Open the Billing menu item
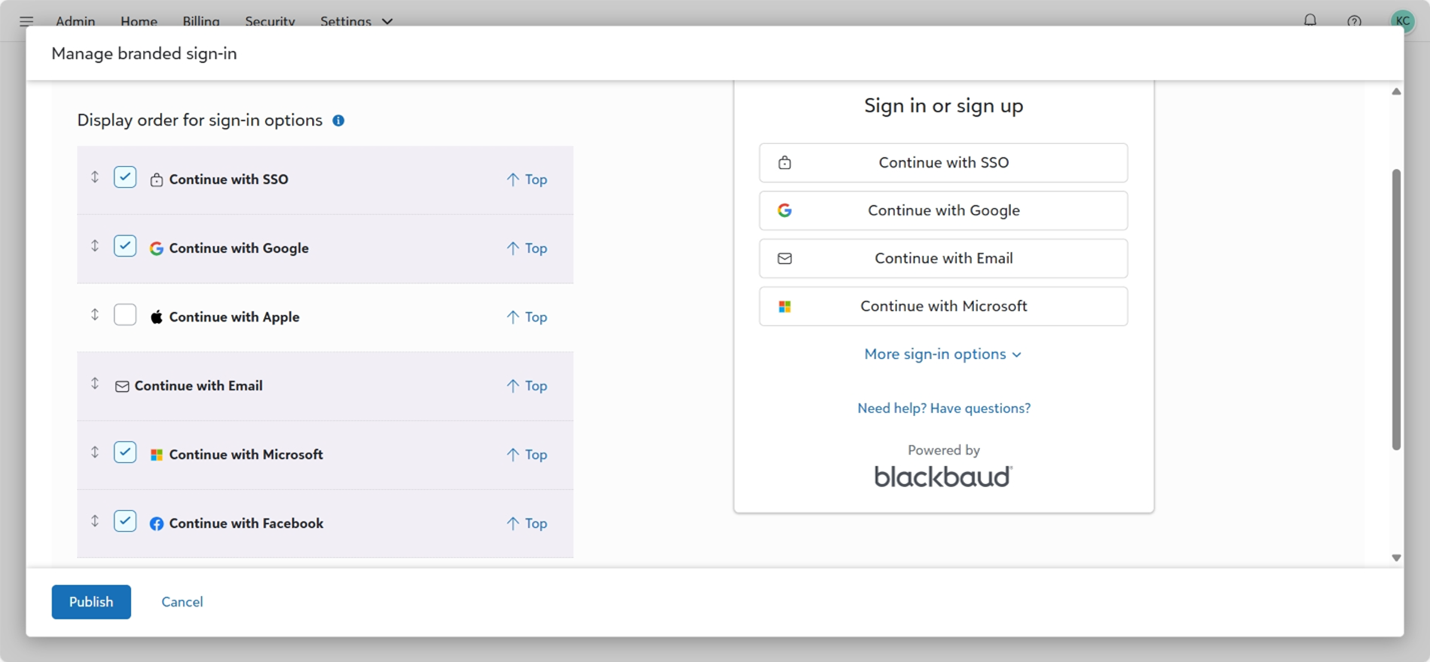This screenshot has height=662, width=1430. click(201, 21)
